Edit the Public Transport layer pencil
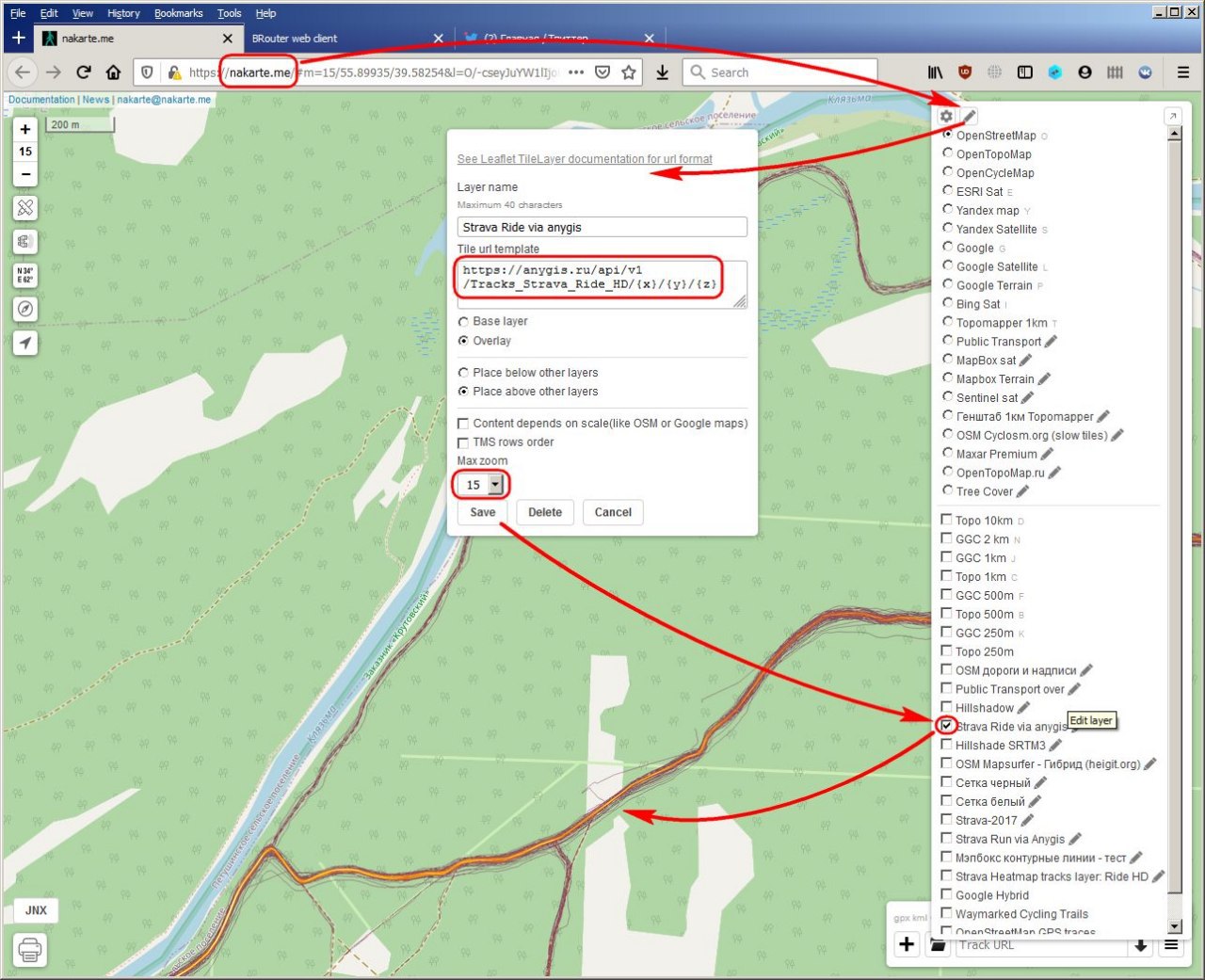This screenshot has height=980, width=1205. (1051, 341)
